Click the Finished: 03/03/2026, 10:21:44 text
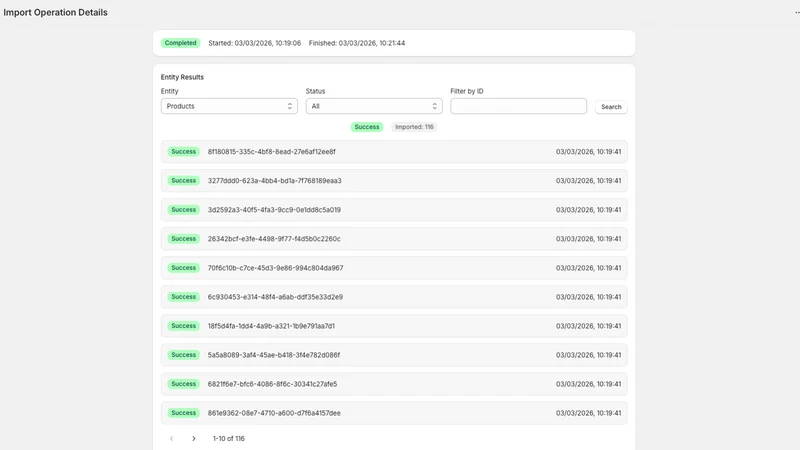 click(x=357, y=43)
